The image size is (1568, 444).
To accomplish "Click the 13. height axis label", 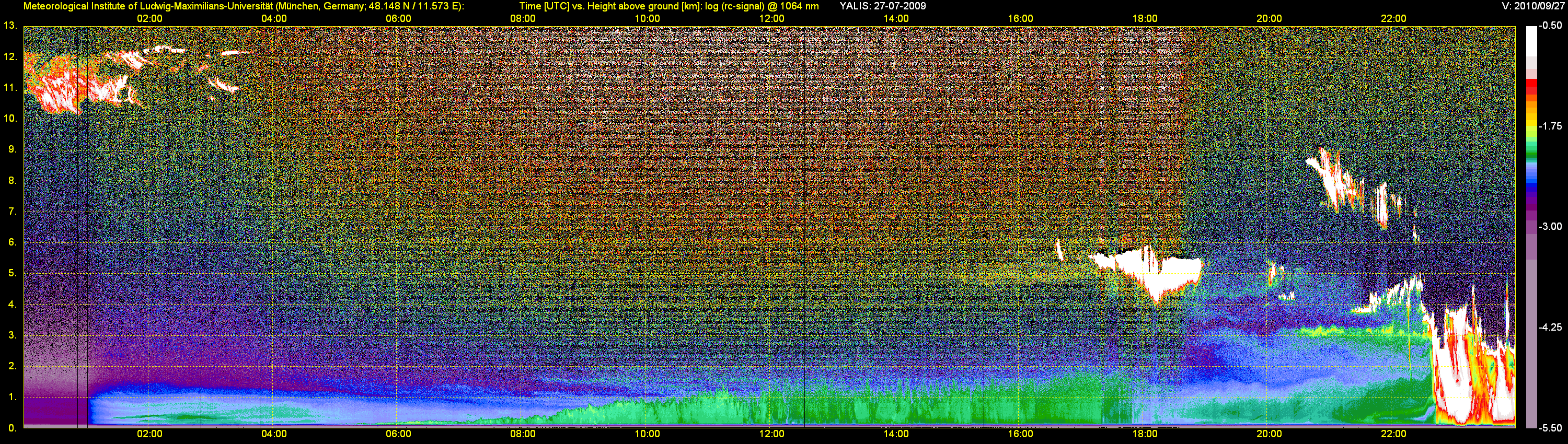I will (x=10, y=26).
